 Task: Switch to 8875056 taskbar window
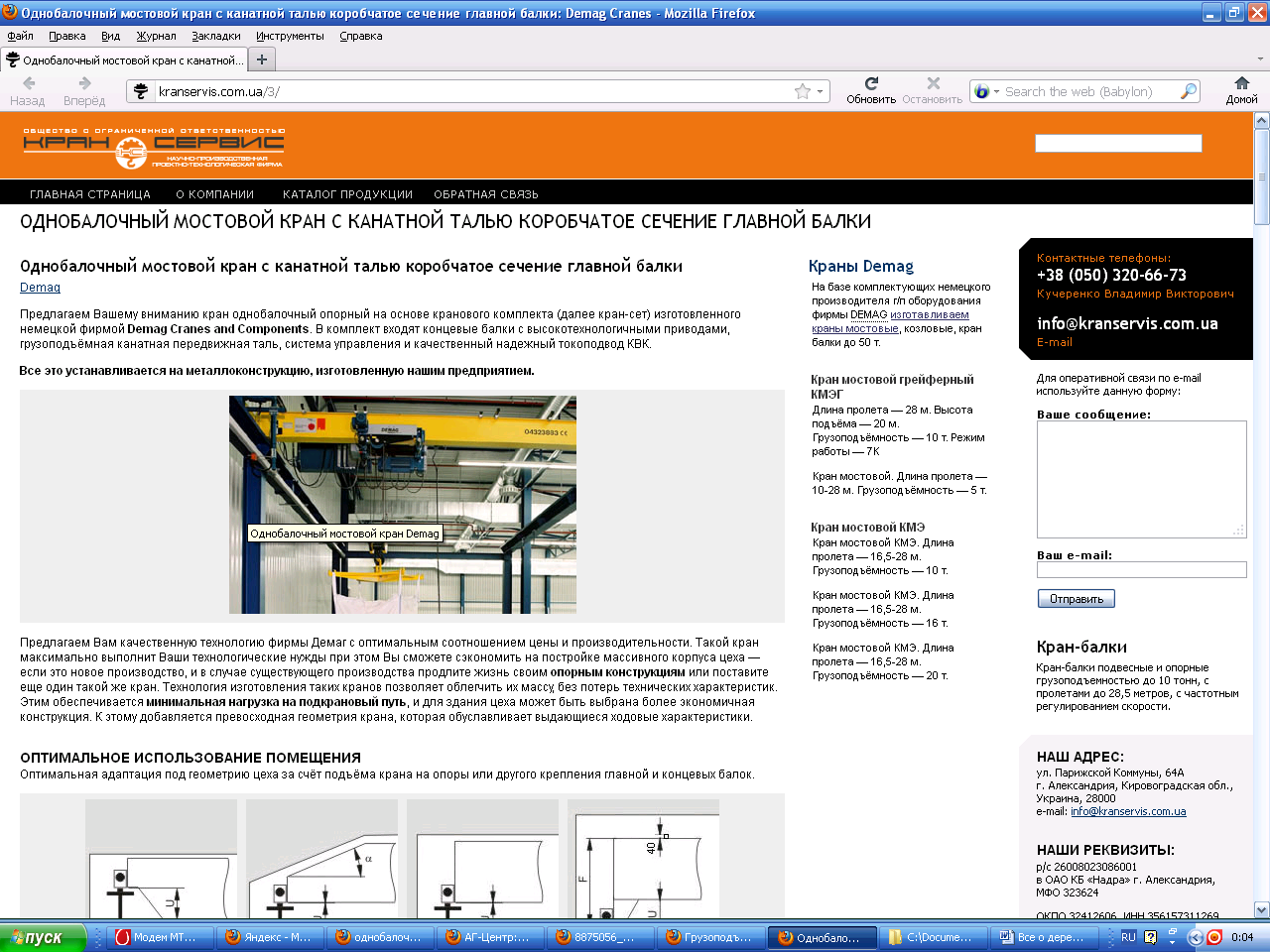coord(600,937)
